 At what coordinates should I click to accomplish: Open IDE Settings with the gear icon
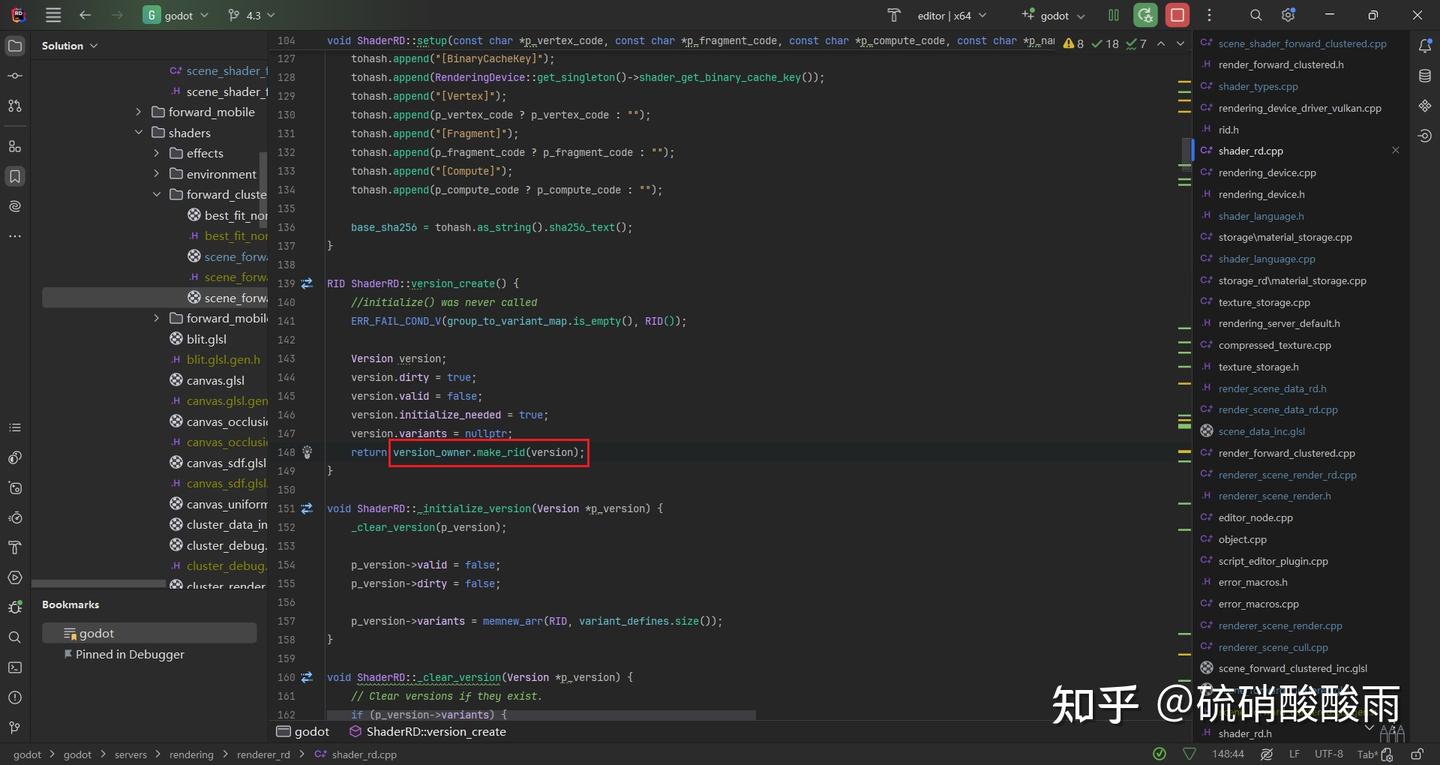point(1288,15)
